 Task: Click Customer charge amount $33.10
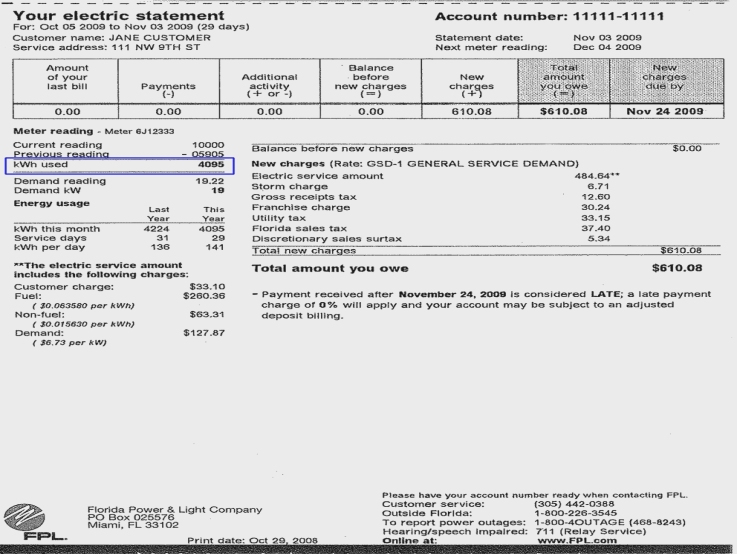pos(207,287)
